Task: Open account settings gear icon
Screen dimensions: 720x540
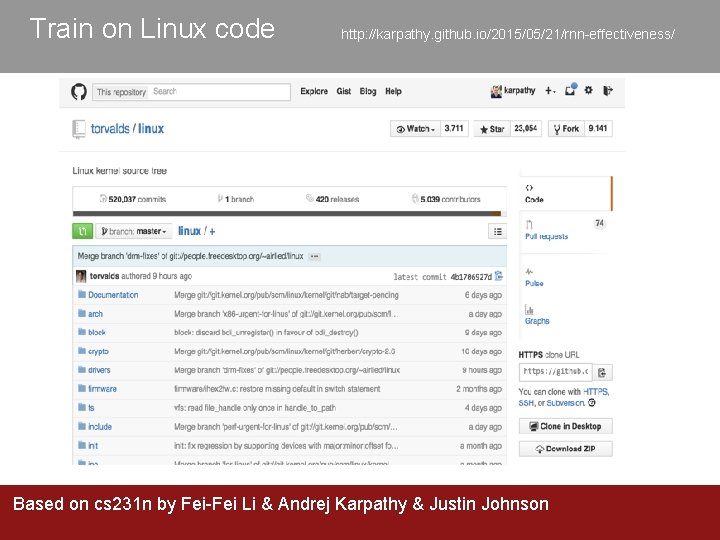Action: click(589, 90)
